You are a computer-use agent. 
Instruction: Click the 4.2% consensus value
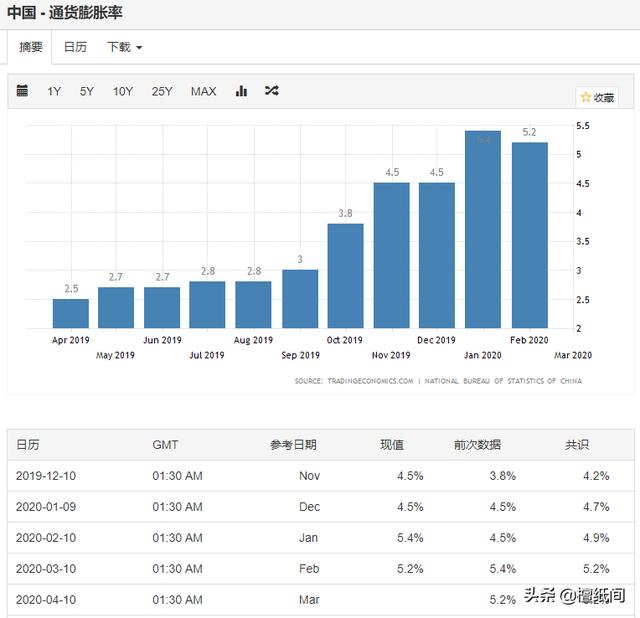pyautogui.click(x=596, y=476)
